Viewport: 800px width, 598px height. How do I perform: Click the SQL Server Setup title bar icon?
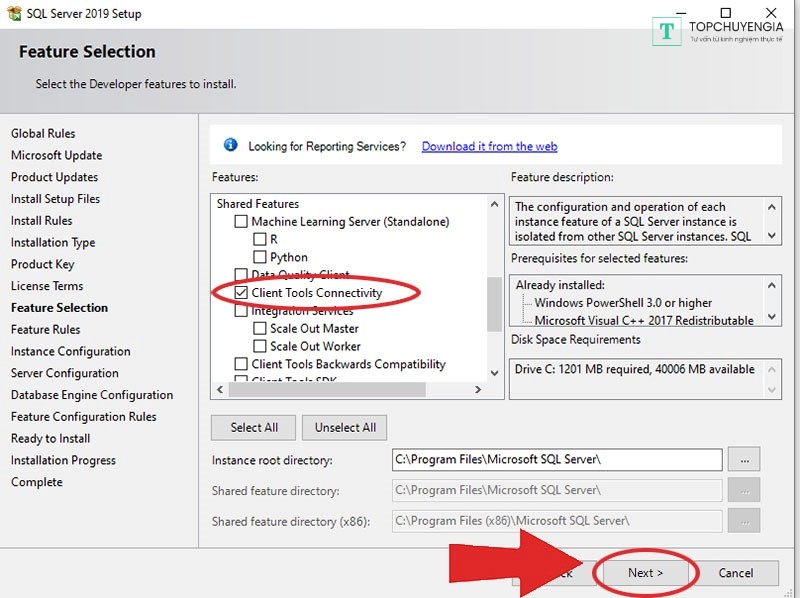13,14
